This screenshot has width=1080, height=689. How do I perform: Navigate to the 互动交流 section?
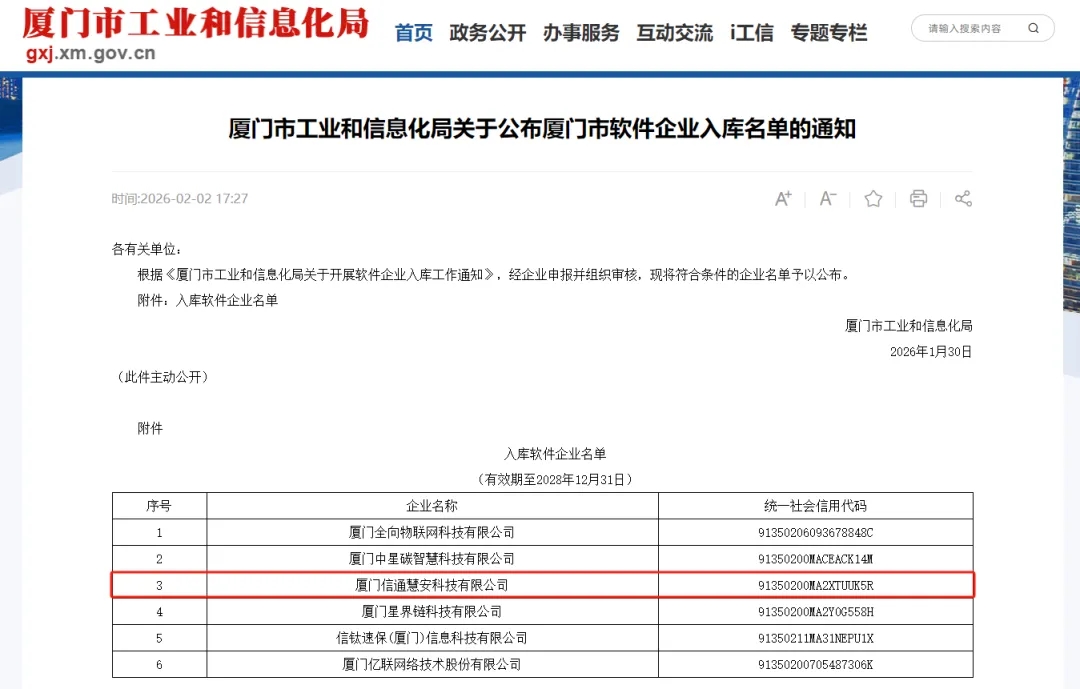[674, 33]
